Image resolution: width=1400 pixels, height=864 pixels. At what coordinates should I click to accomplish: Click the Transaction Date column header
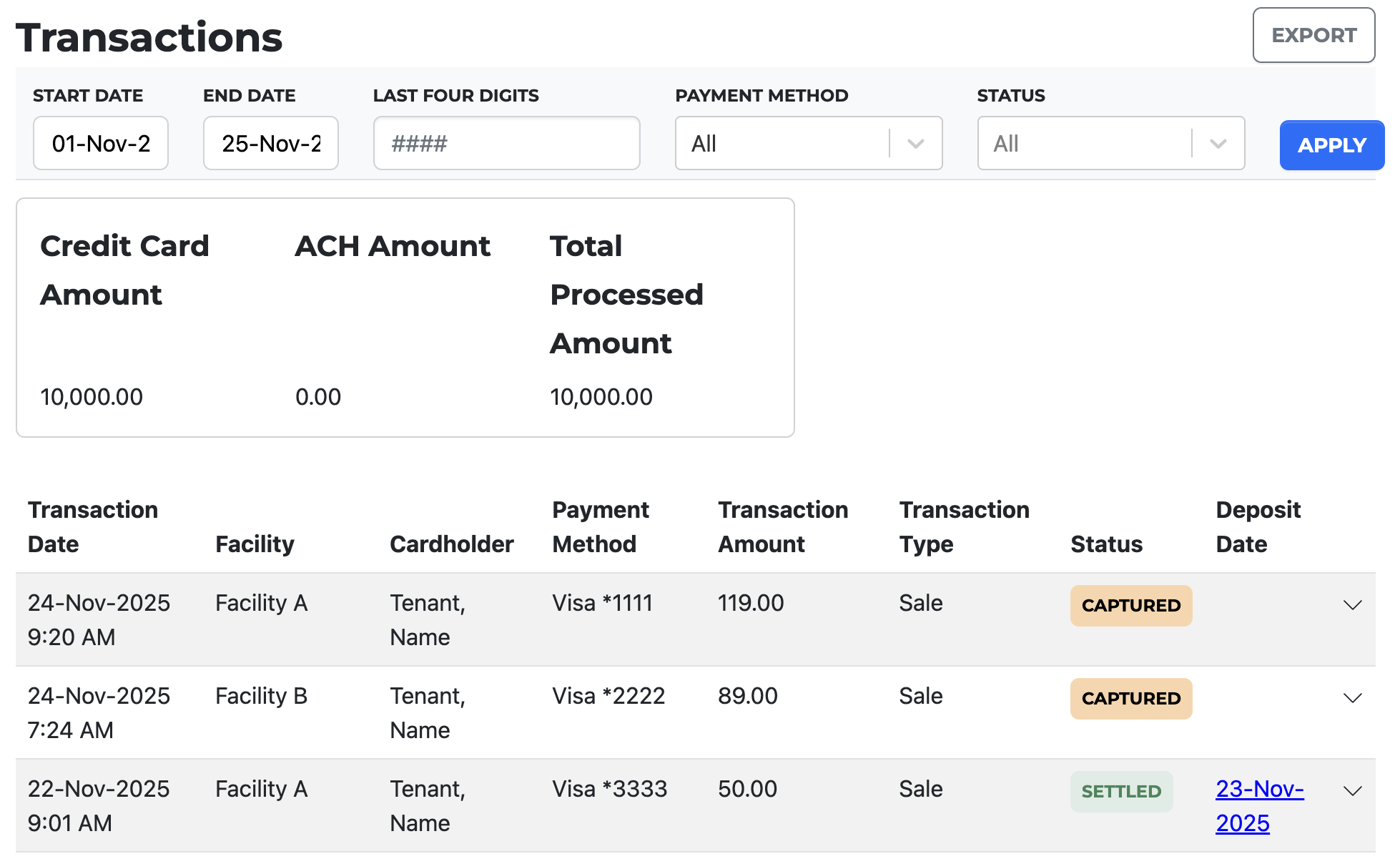tap(93, 526)
